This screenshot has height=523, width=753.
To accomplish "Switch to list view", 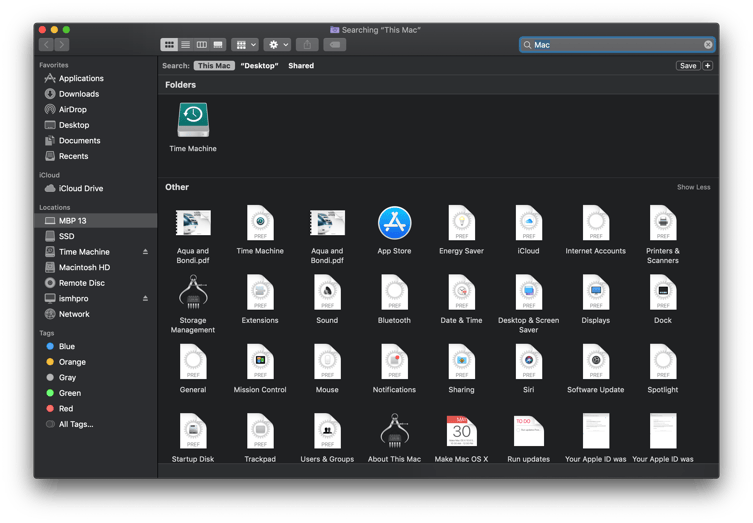I will click(185, 45).
